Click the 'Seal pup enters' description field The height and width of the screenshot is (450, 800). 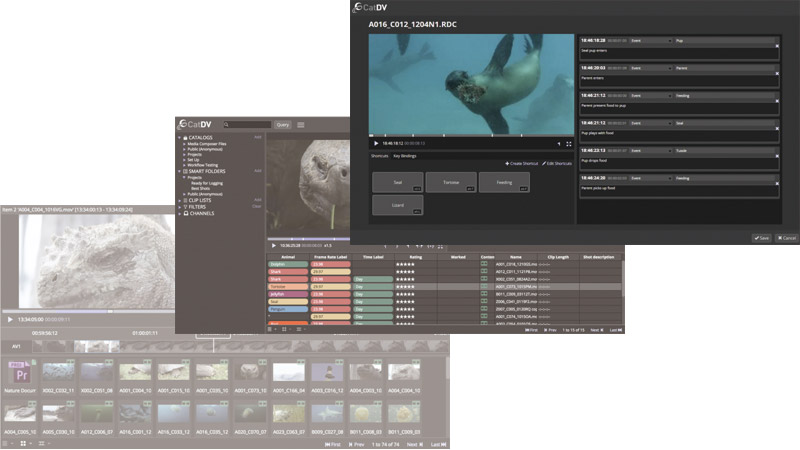(678, 53)
